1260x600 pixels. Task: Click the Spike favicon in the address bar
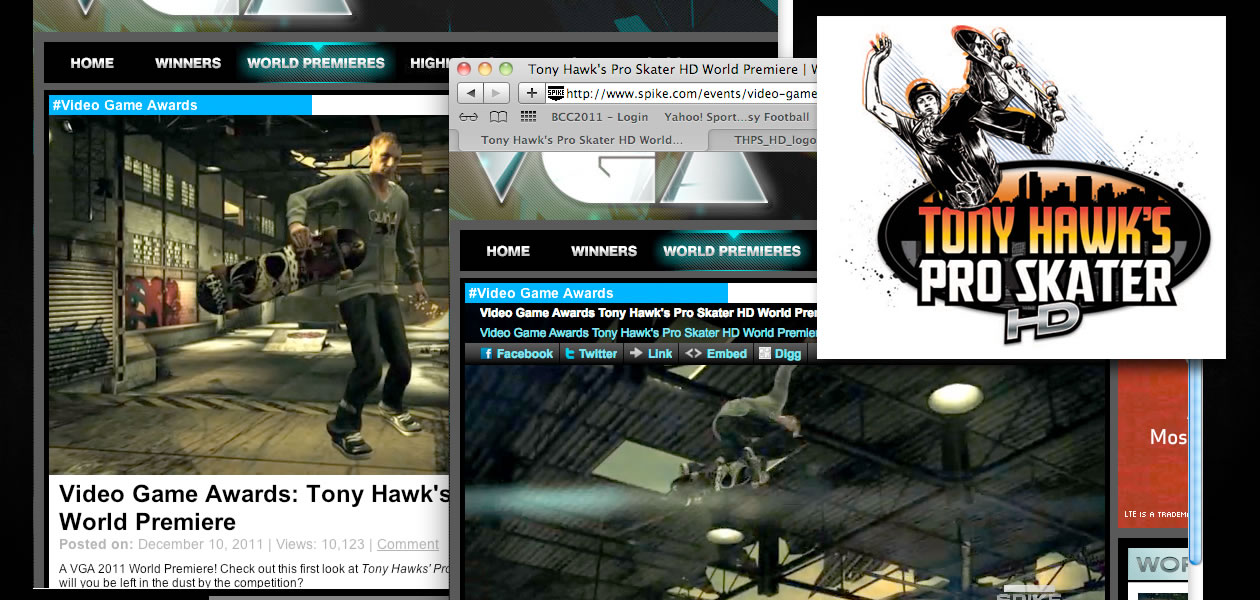555,93
